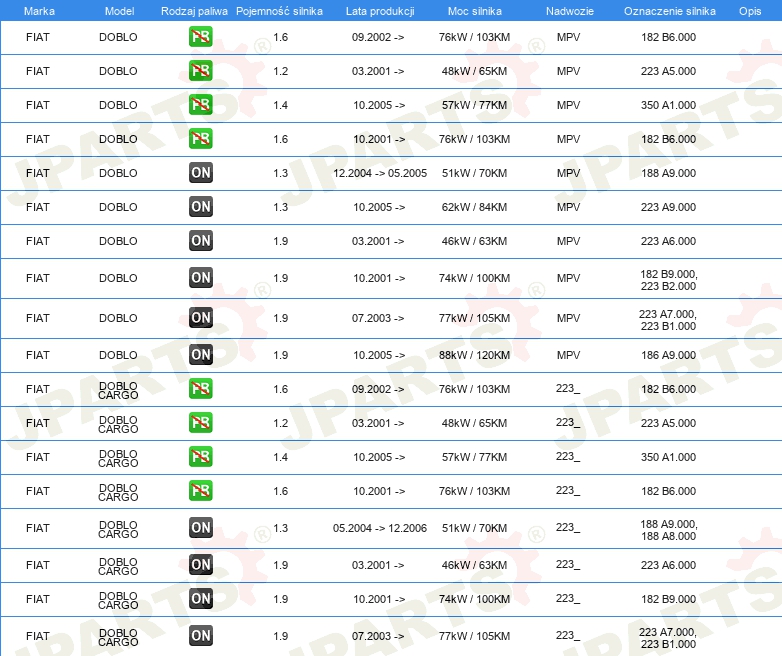This screenshot has height=656, width=782.
Task: Click the DOBLO CARGO model cell in the 05.2004 row
Action: tap(118, 529)
